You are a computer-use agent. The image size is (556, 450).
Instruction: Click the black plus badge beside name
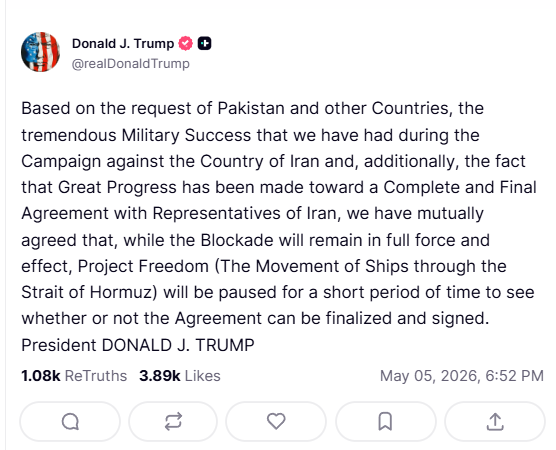point(204,44)
